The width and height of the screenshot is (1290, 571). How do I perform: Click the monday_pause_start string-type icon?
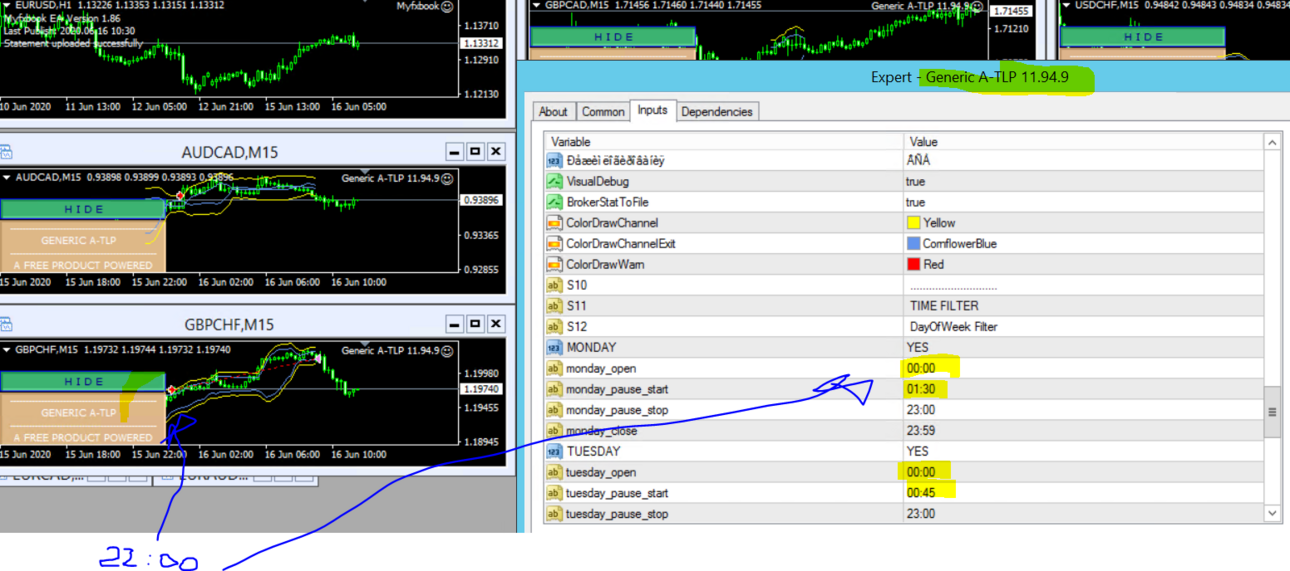[x=554, y=389]
